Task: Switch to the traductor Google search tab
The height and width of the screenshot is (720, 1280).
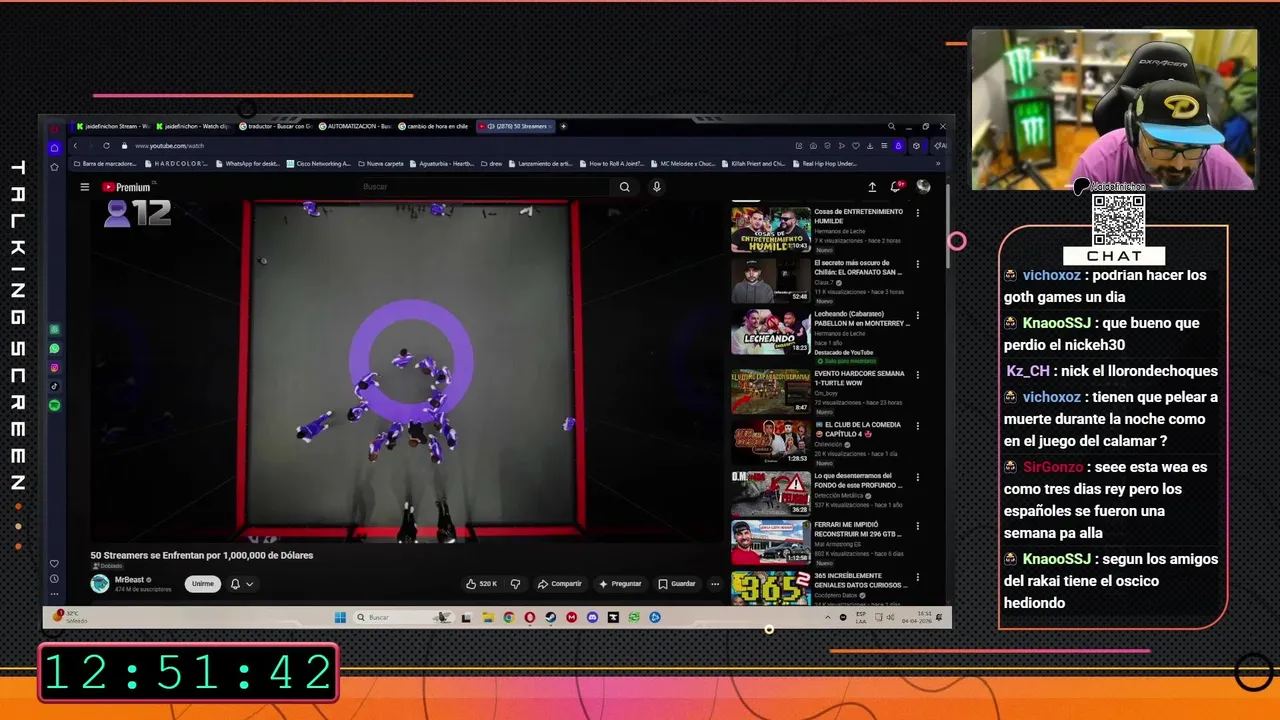Action: pos(276,126)
